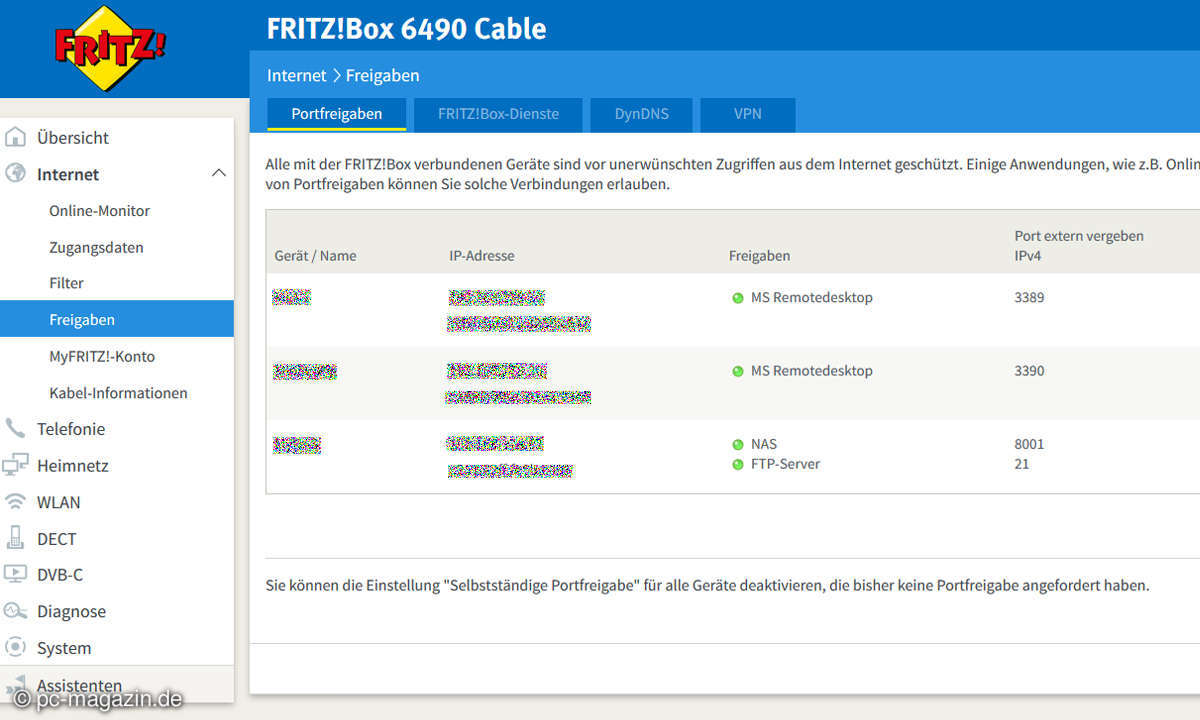Click green status dot for MS Remotedesktop 3390
Viewport: 1200px width, 720px height.
[738, 371]
